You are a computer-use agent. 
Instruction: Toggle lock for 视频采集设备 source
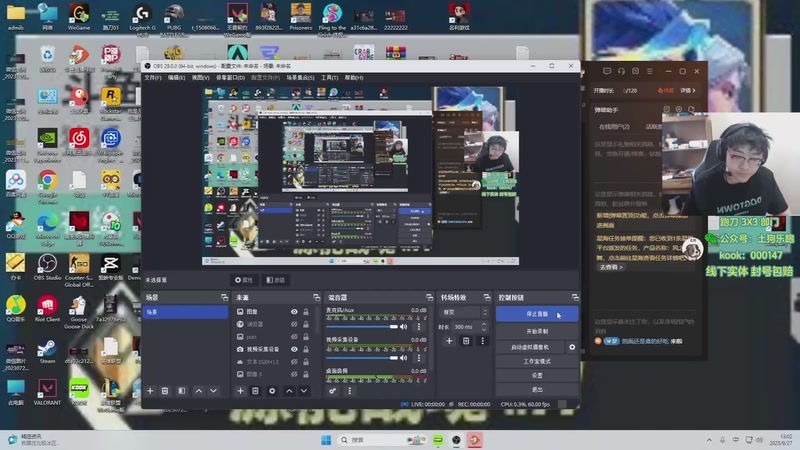[306, 349]
